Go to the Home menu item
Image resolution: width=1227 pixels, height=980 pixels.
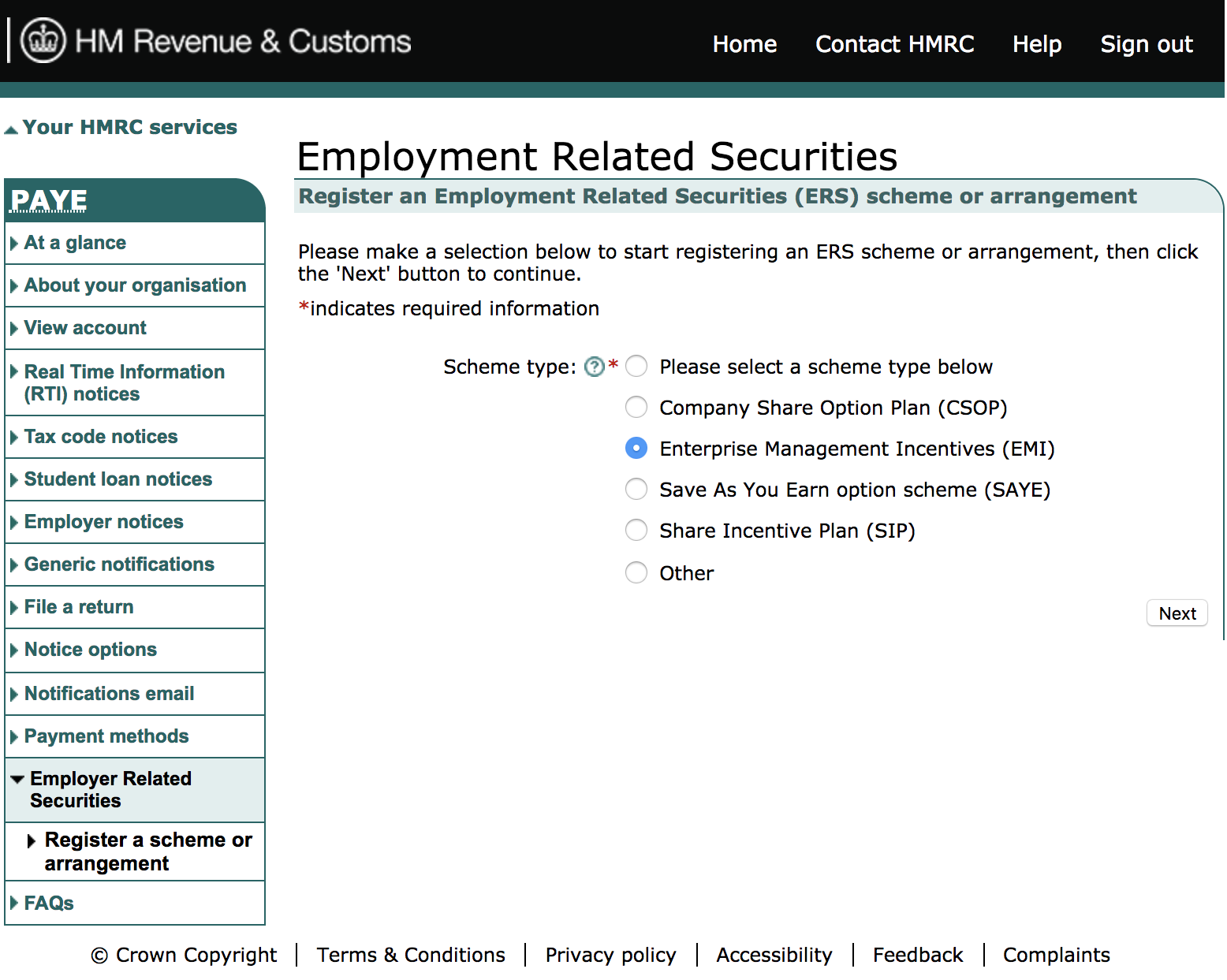coord(744,44)
